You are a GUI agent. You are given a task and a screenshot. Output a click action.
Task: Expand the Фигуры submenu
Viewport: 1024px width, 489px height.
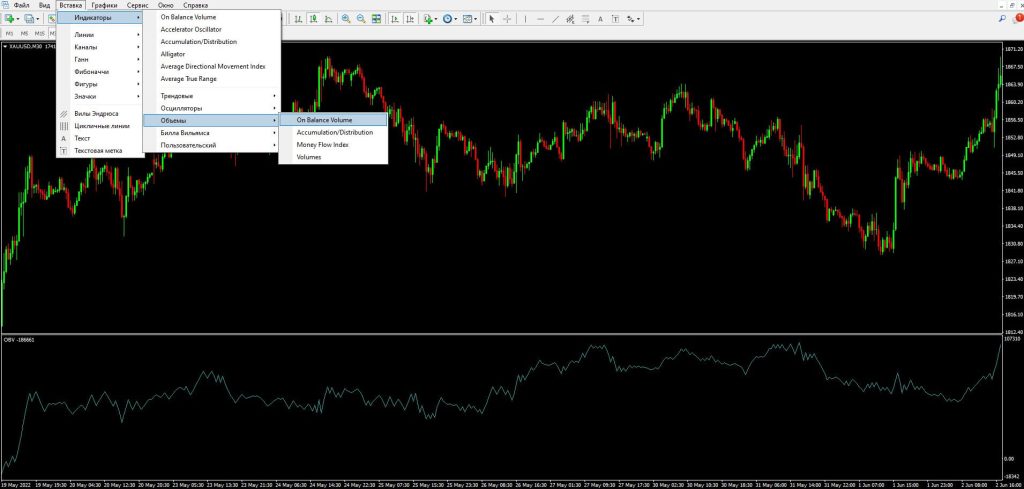[x=100, y=84]
